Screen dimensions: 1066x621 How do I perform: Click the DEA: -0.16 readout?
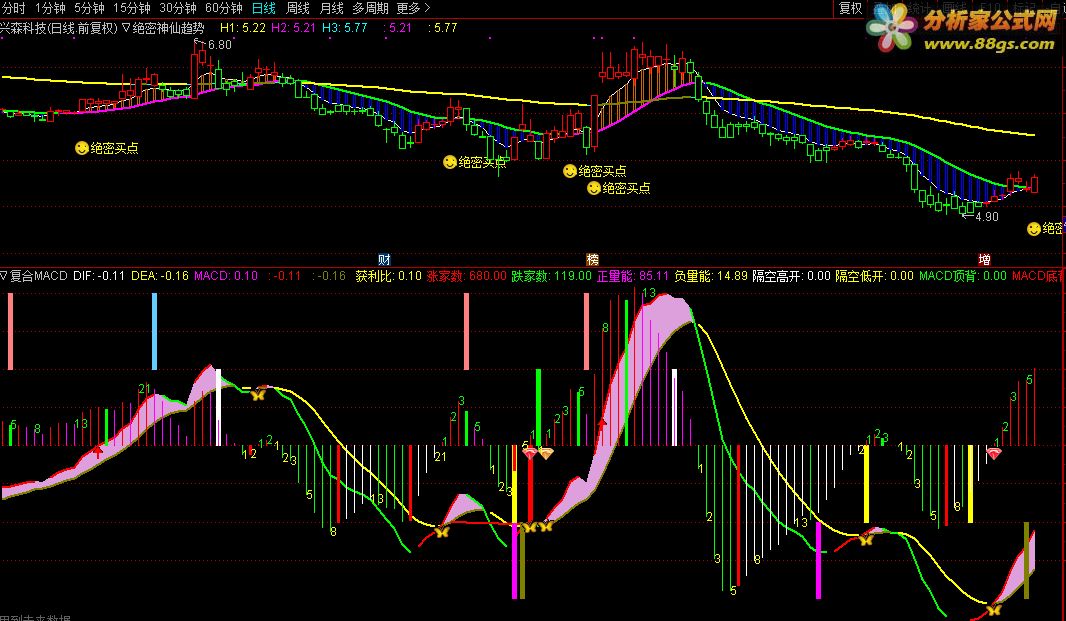[x=159, y=275]
